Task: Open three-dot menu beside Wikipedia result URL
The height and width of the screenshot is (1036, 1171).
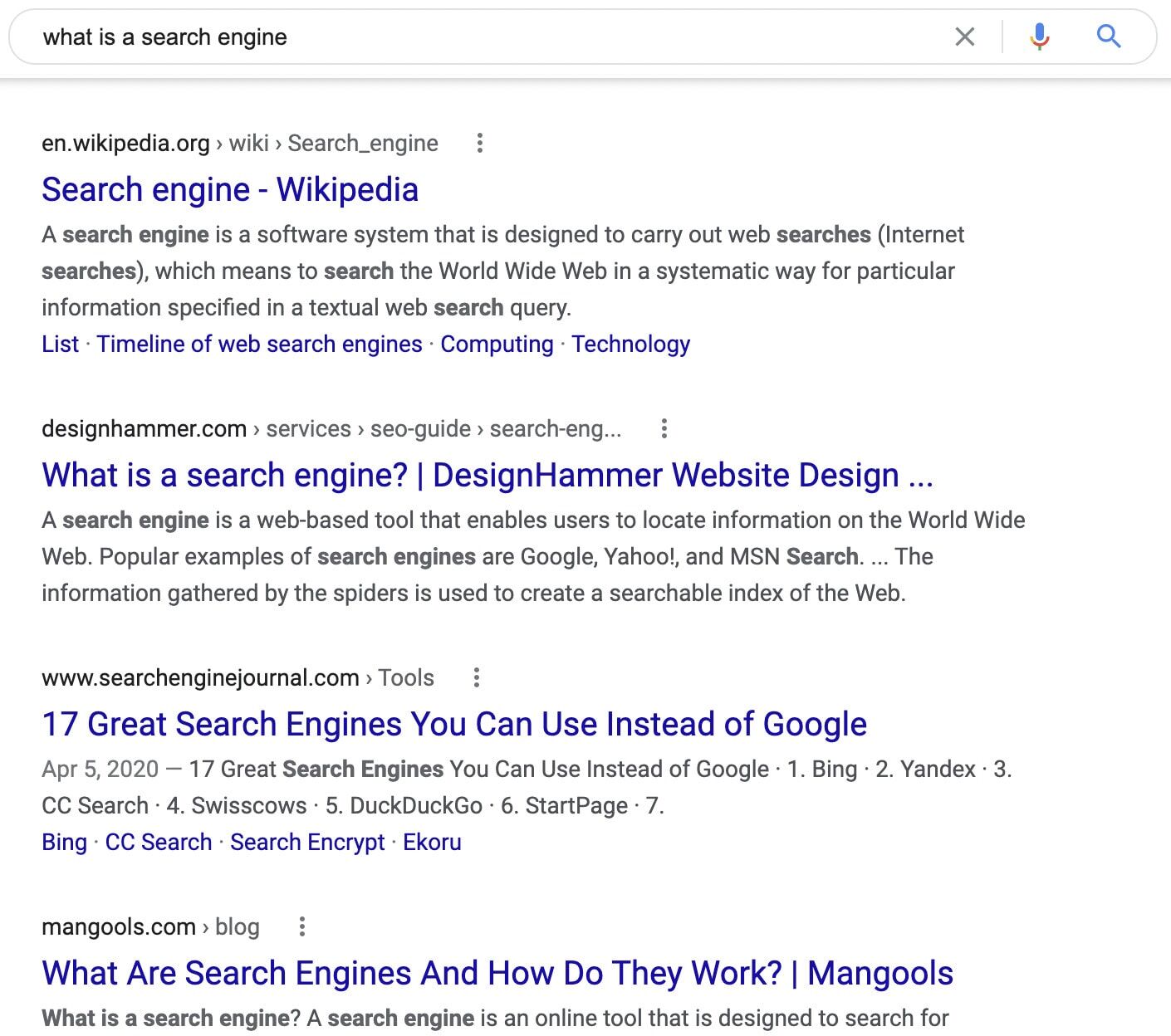Action: 479,143
